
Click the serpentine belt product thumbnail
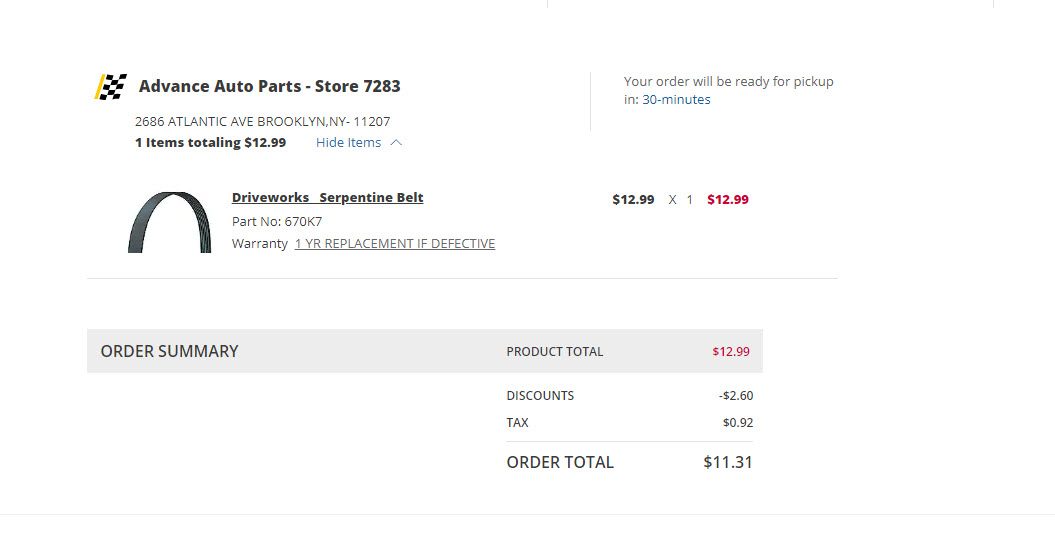pos(169,222)
